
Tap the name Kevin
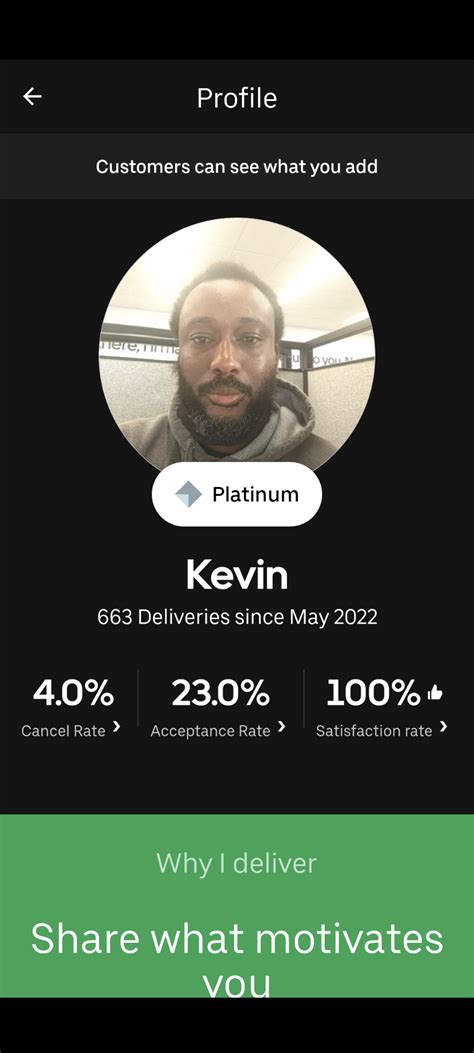[x=237, y=575]
